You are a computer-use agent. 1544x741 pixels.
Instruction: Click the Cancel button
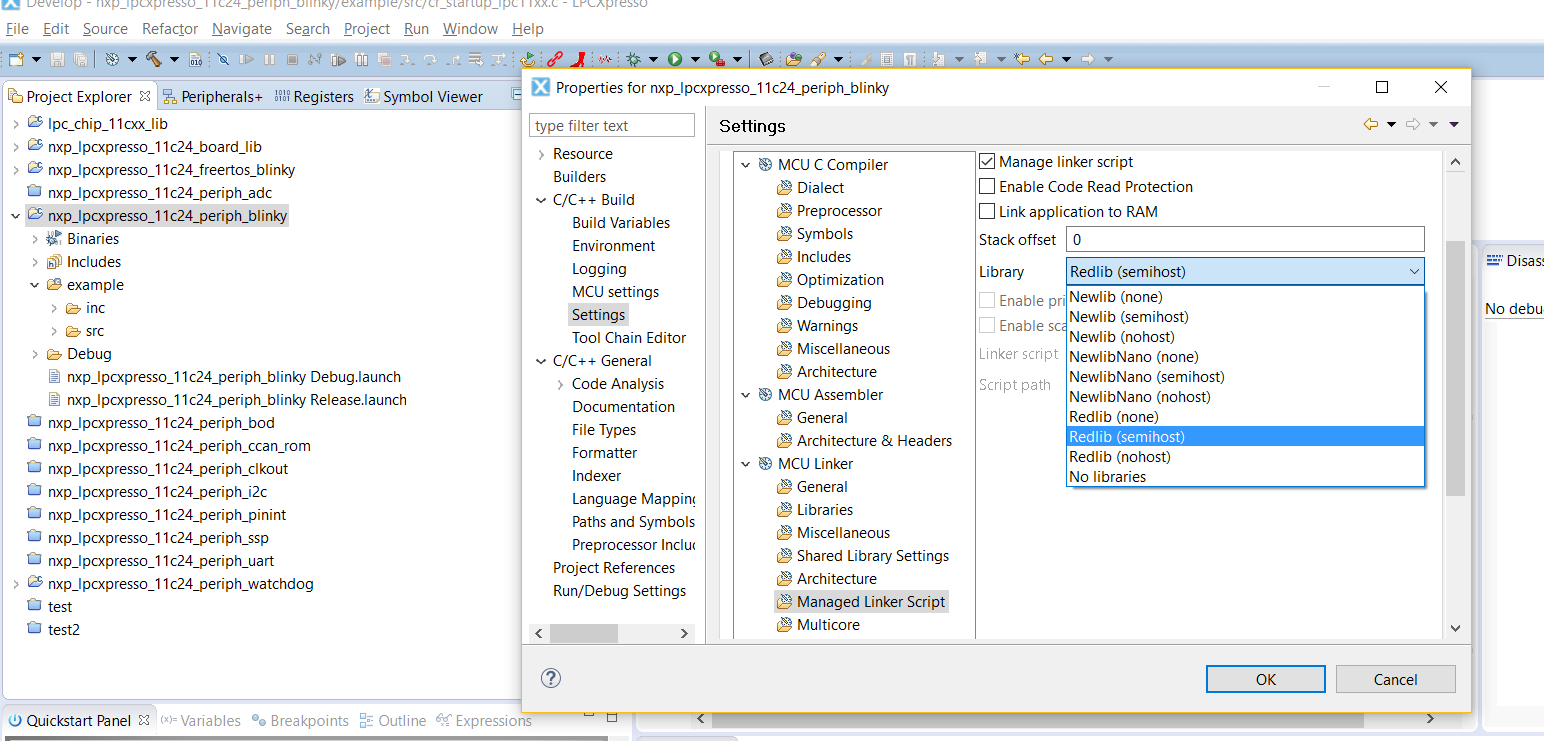click(1395, 679)
